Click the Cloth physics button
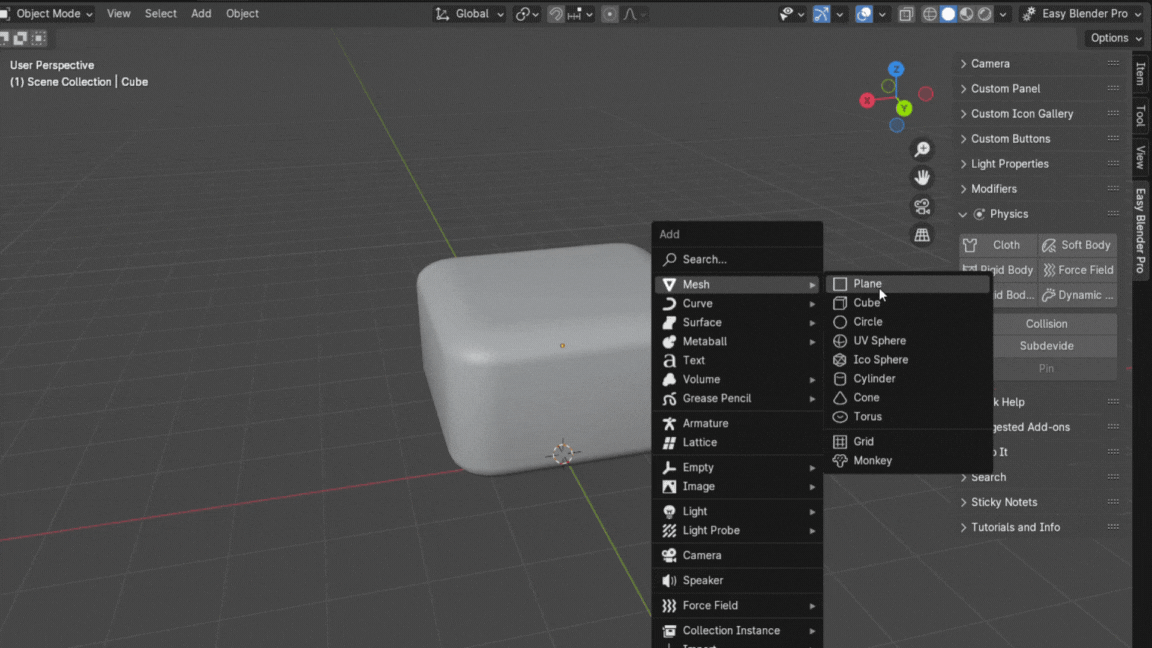The image size is (1152, 648). 998,245
